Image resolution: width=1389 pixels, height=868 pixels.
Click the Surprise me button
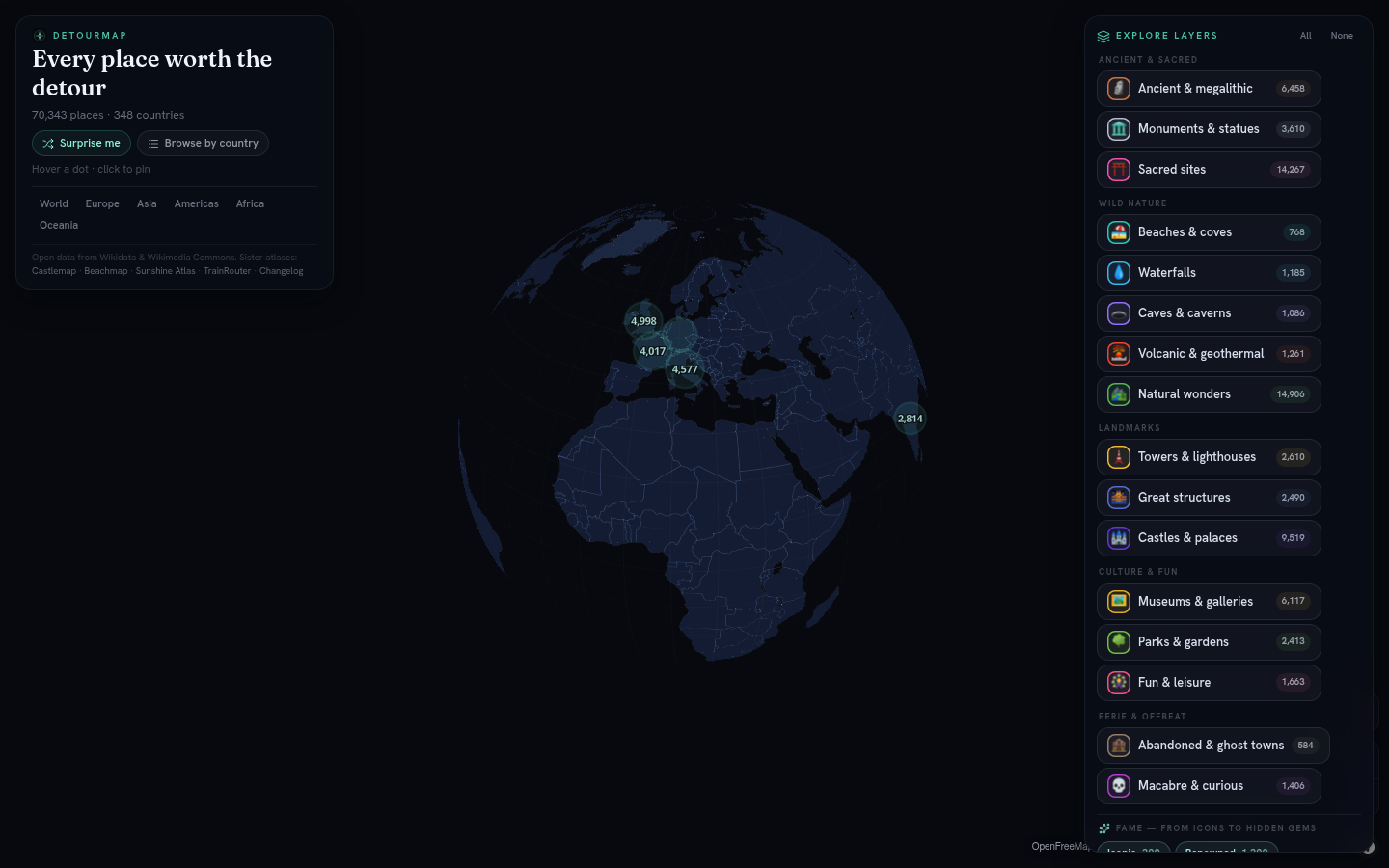[81, 143]
